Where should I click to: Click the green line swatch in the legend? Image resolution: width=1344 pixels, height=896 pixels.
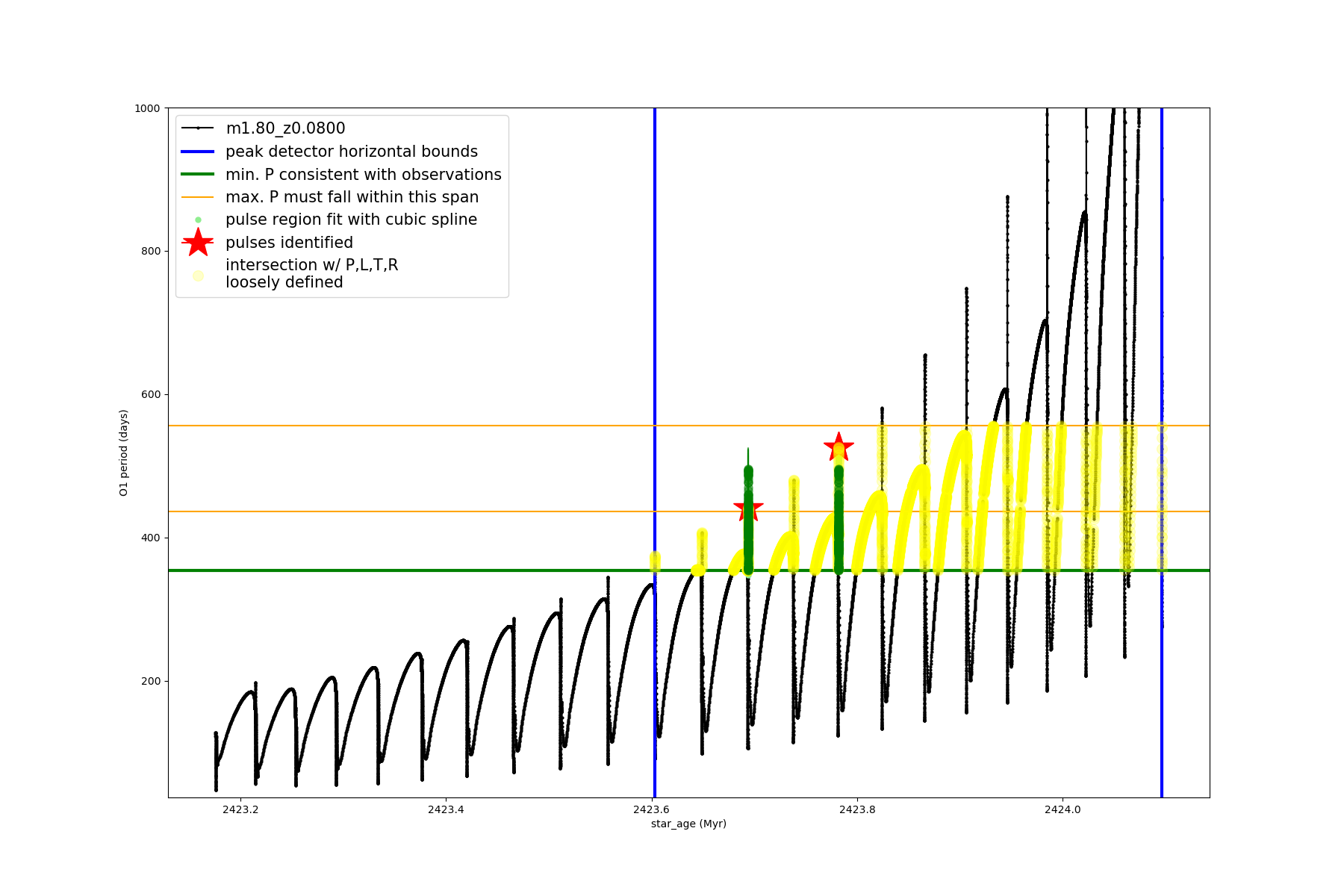tap(198, 174)
